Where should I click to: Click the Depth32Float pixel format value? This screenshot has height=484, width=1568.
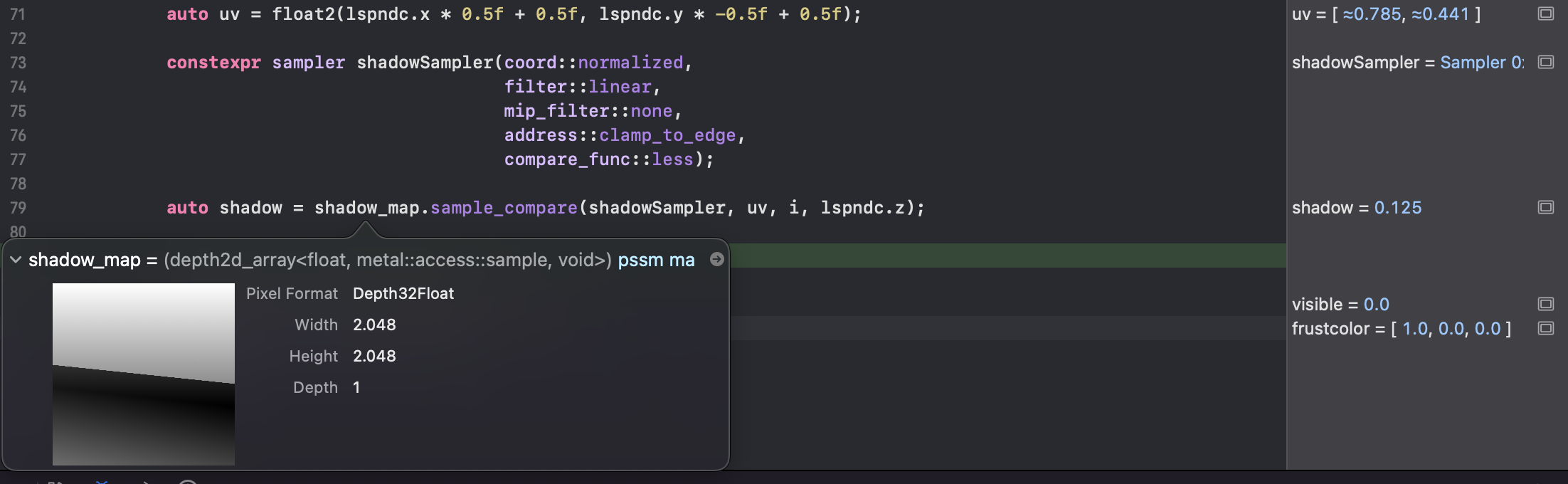tap(403, 293)
